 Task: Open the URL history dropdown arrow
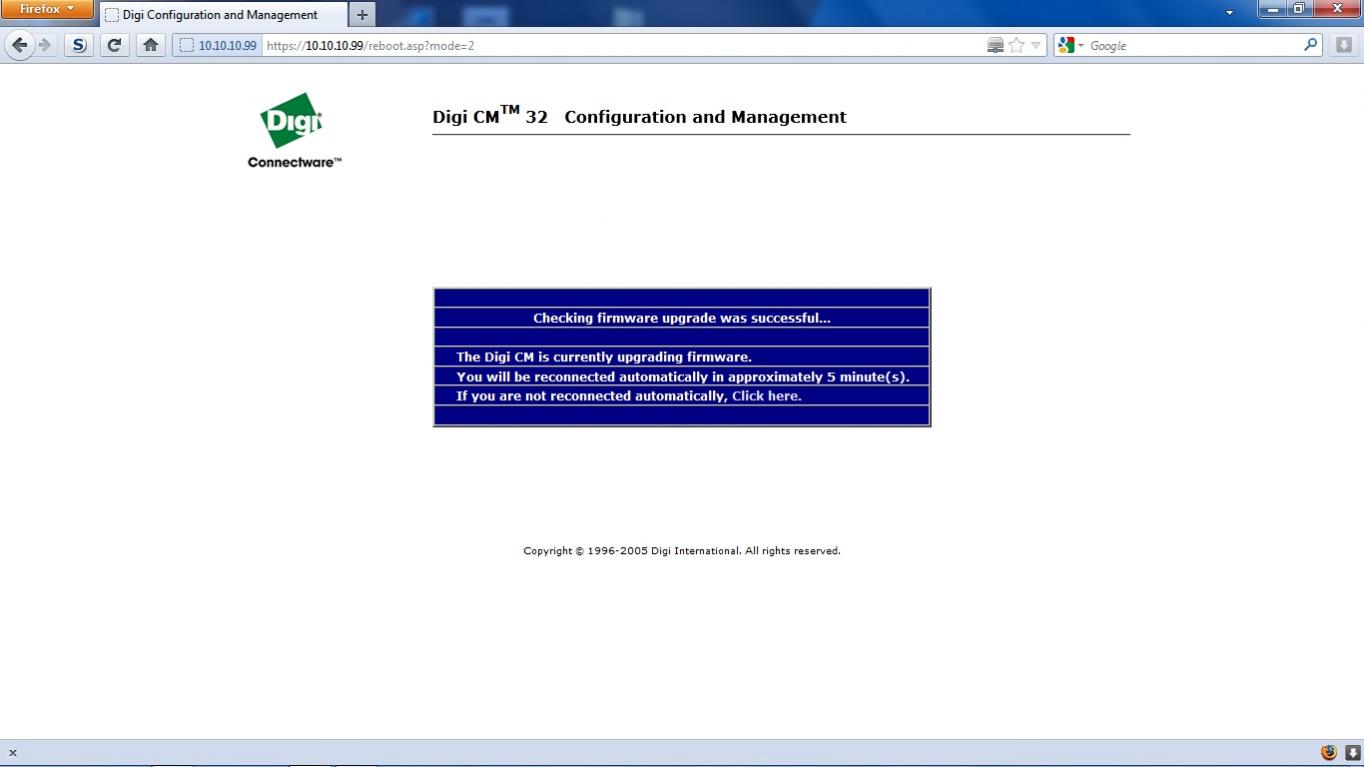coord(1036,45)
